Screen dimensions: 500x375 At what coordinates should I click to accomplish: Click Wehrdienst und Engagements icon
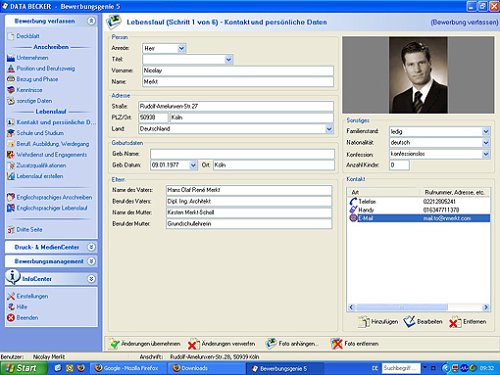pos(11,155)
